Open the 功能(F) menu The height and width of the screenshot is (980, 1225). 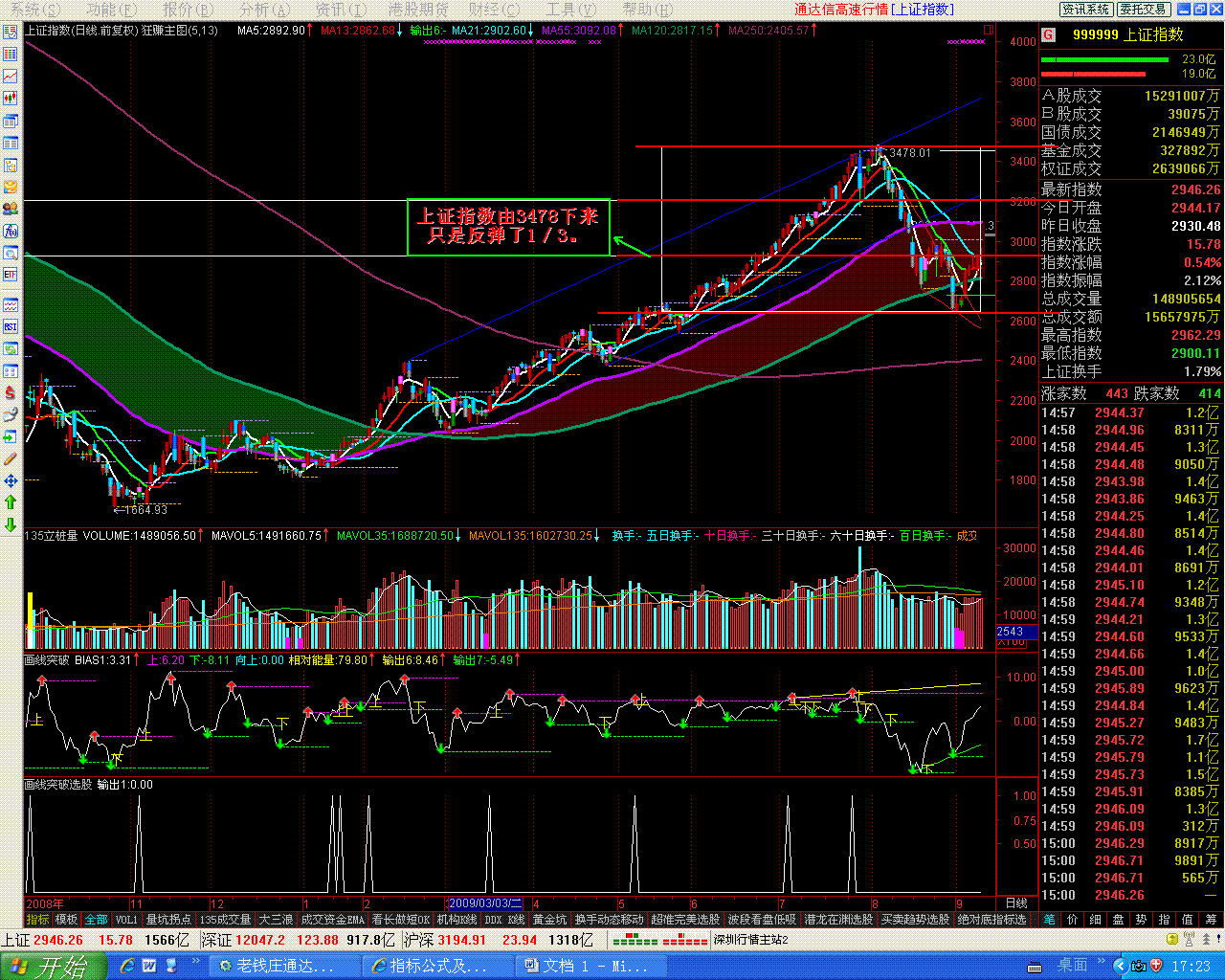point(111,10)
